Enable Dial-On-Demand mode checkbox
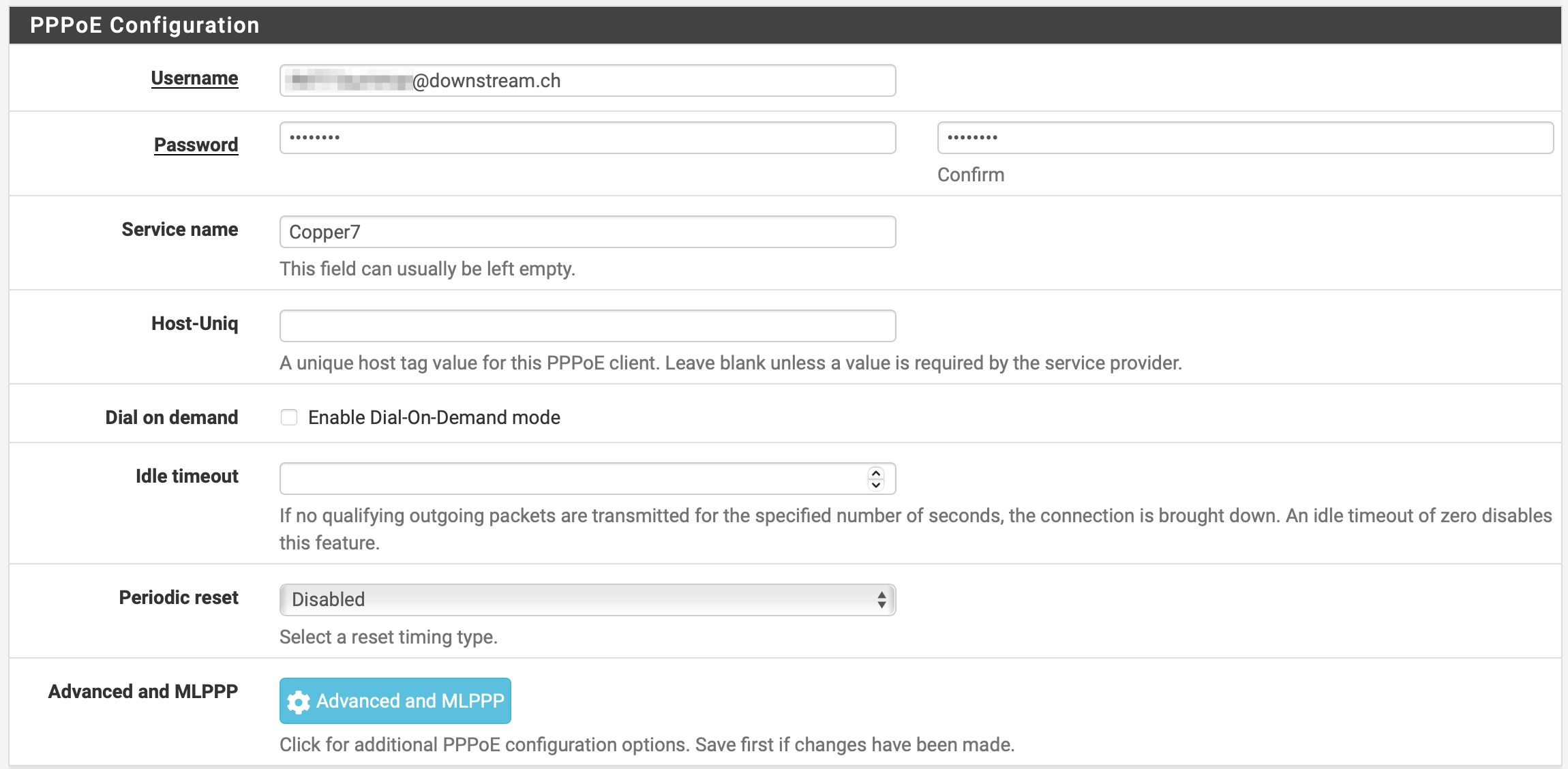1568x769 pixels. tap(289, 417)
